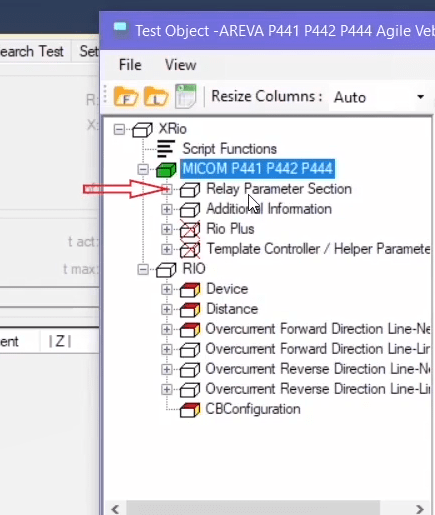Open the View menu

pyautogui.click(x=180, y=65)
